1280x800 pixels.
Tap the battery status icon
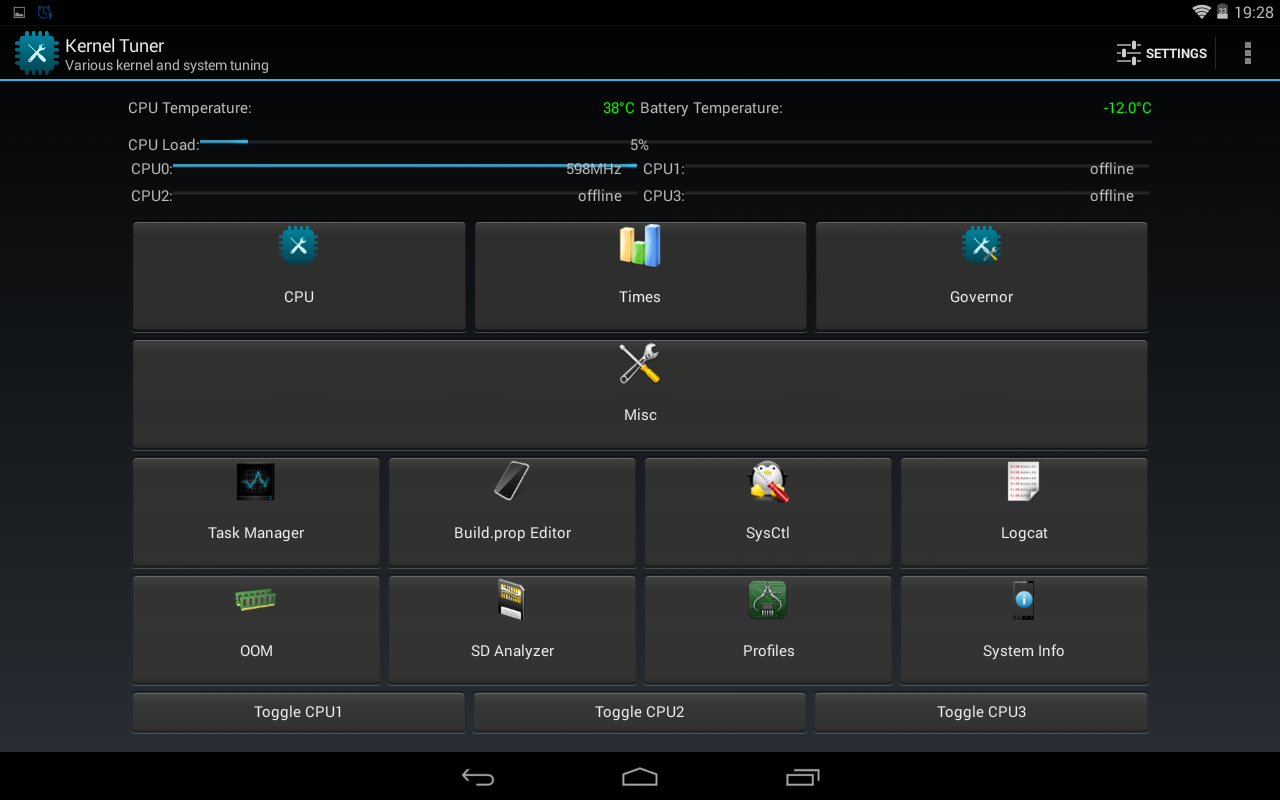click(1222, 12)
